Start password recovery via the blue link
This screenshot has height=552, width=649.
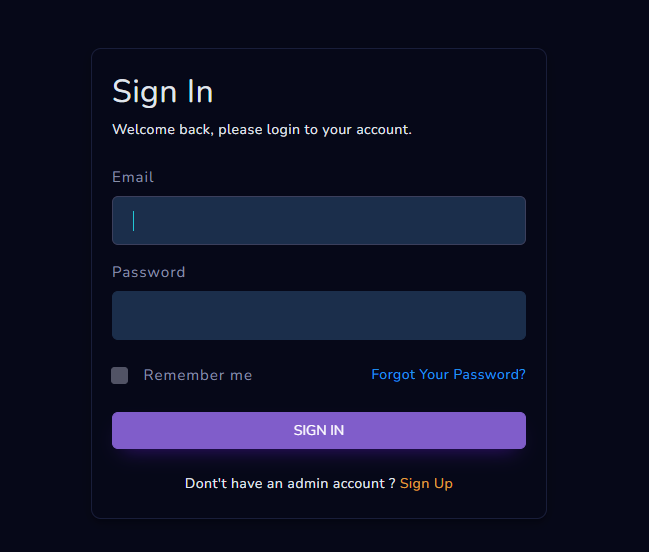click(x=448, y=374)
